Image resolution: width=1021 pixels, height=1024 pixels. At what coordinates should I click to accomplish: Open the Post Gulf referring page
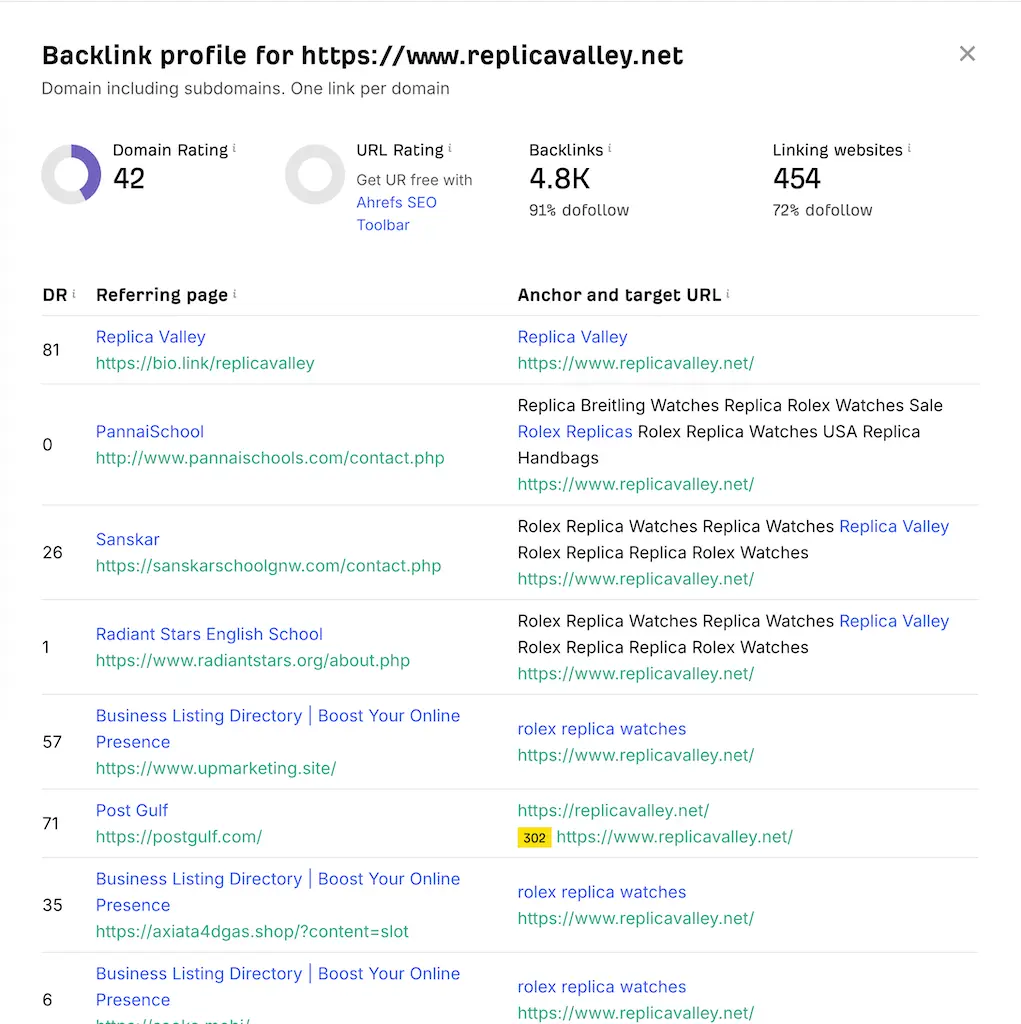[132, 810]
